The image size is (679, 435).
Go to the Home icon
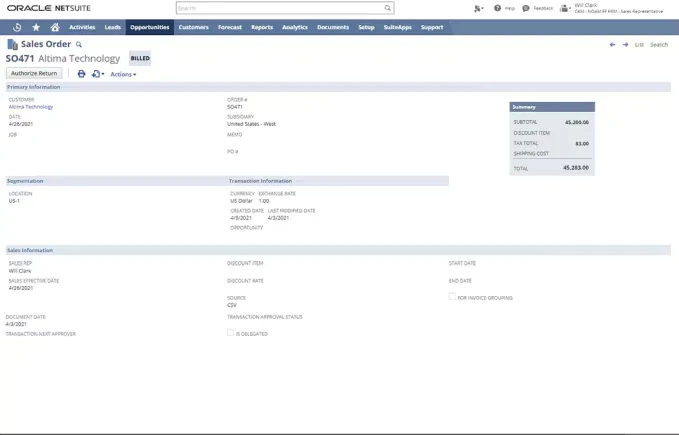point(56,27)
